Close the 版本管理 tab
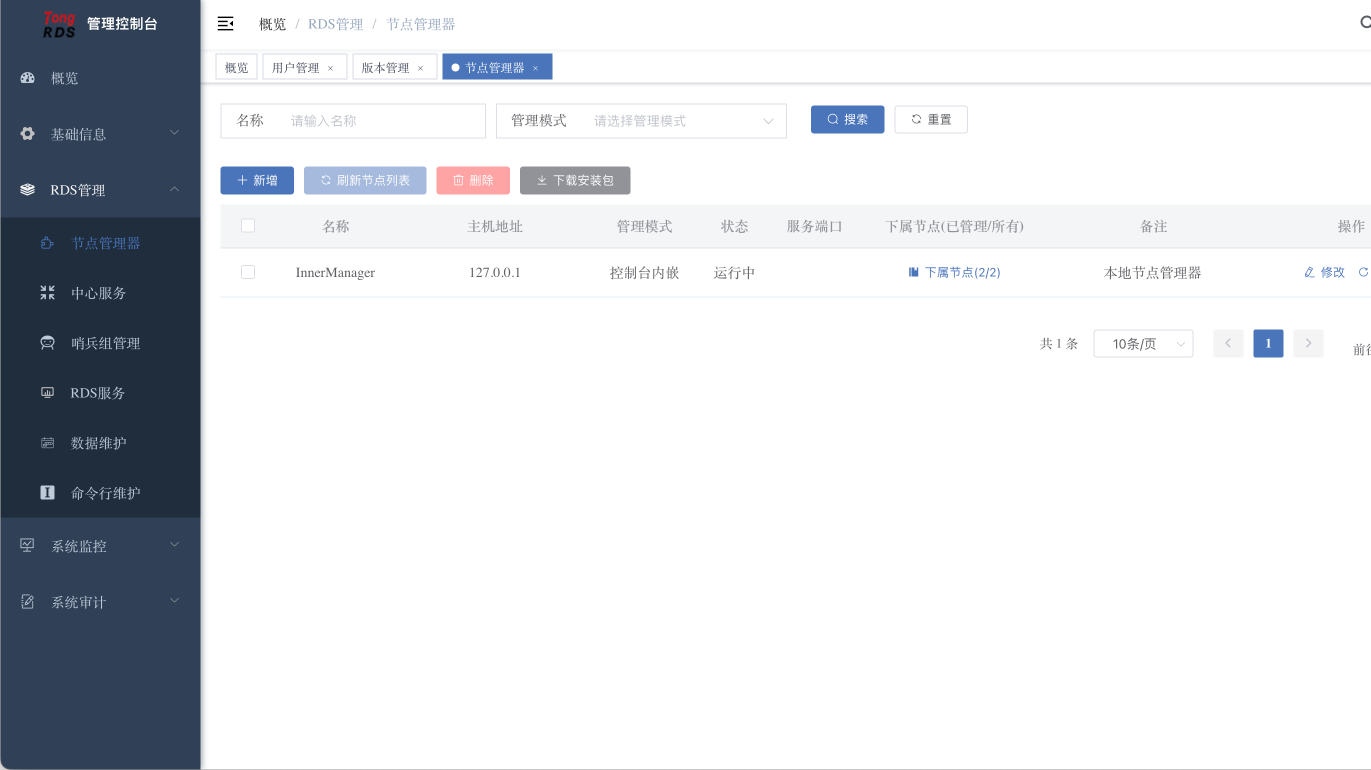 [x=421, y=68]
